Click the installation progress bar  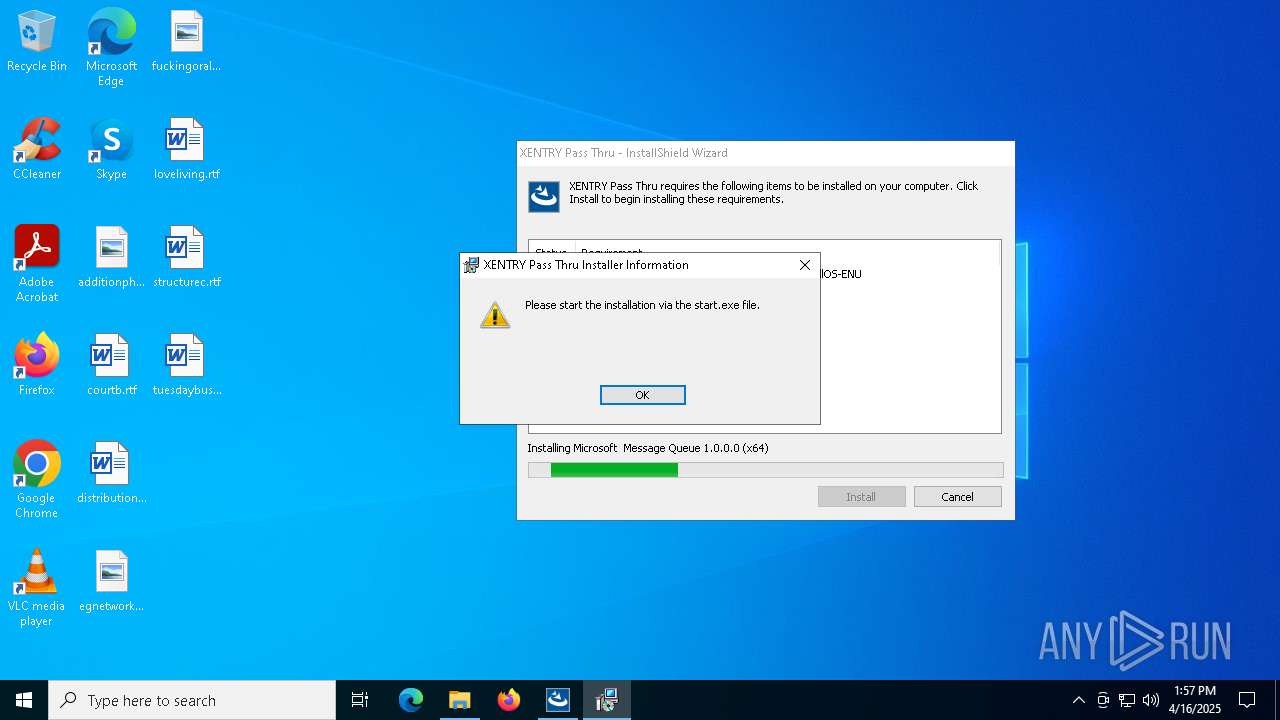click(765, 470)
